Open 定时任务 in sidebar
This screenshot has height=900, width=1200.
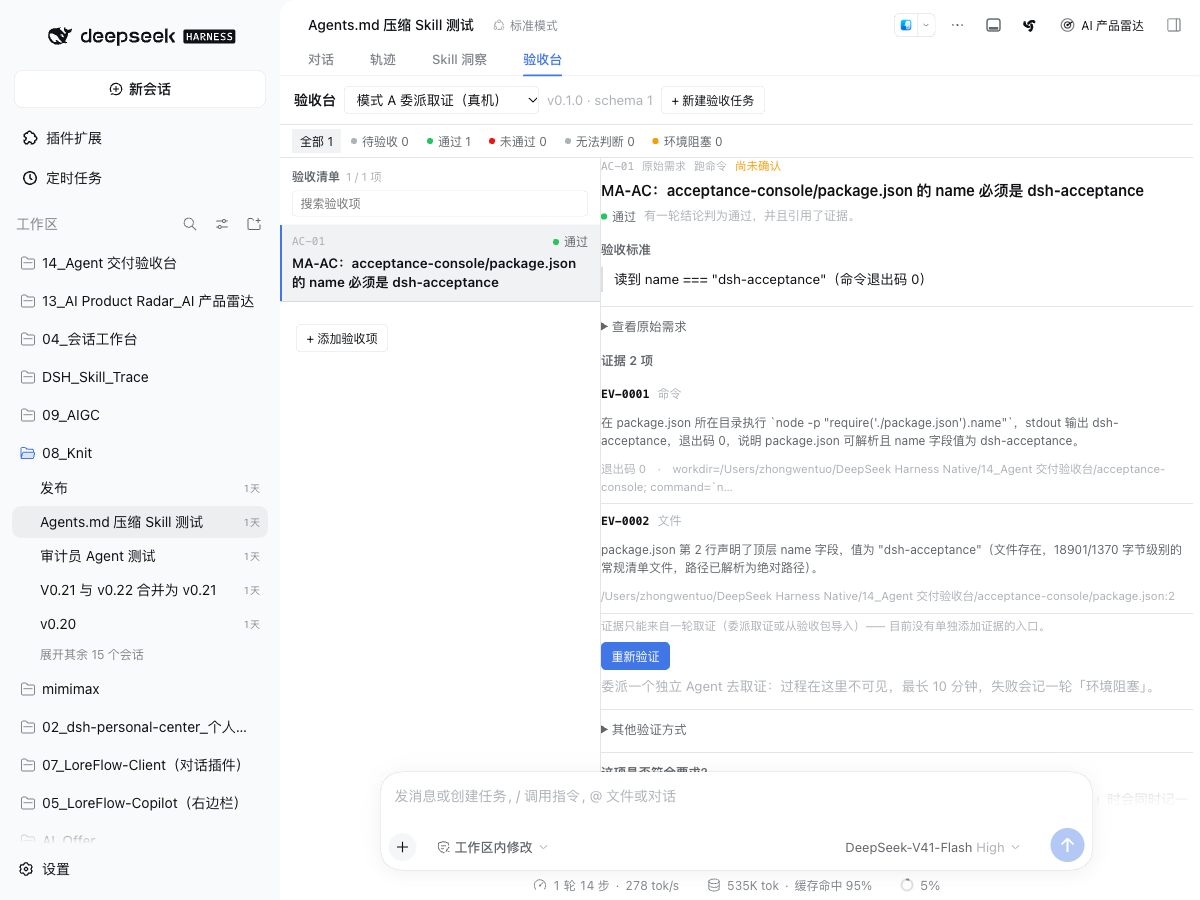(140, 178)
